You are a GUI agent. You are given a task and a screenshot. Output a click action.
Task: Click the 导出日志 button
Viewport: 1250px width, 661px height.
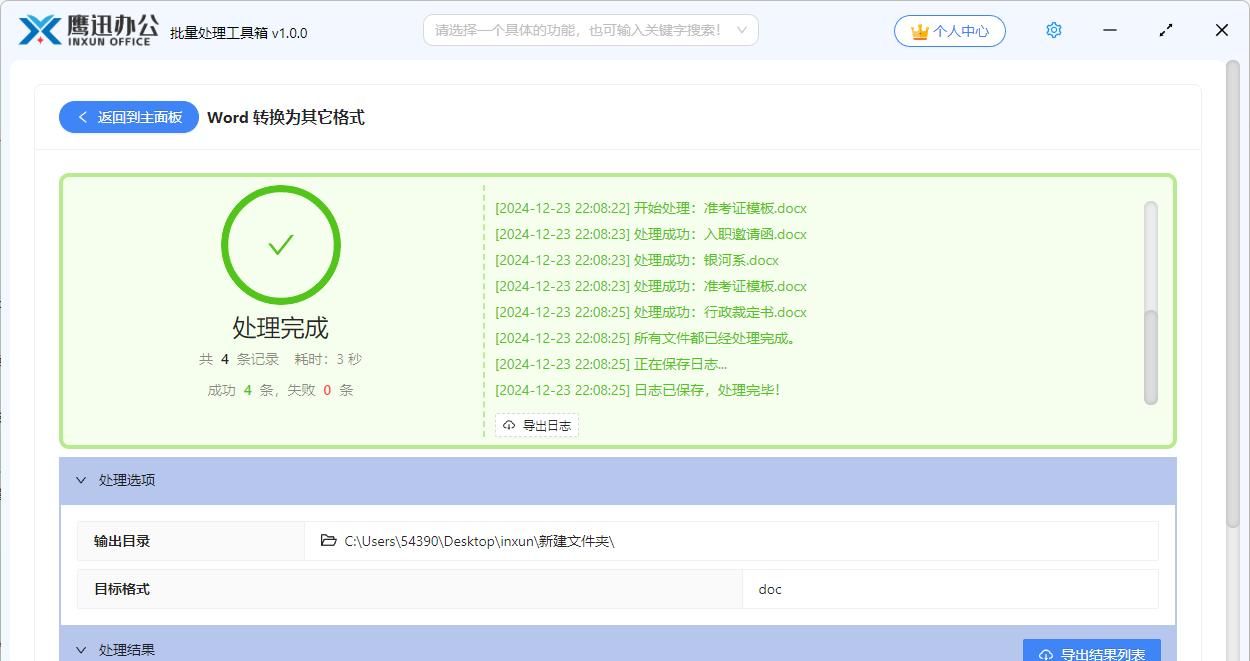[537, 424]
